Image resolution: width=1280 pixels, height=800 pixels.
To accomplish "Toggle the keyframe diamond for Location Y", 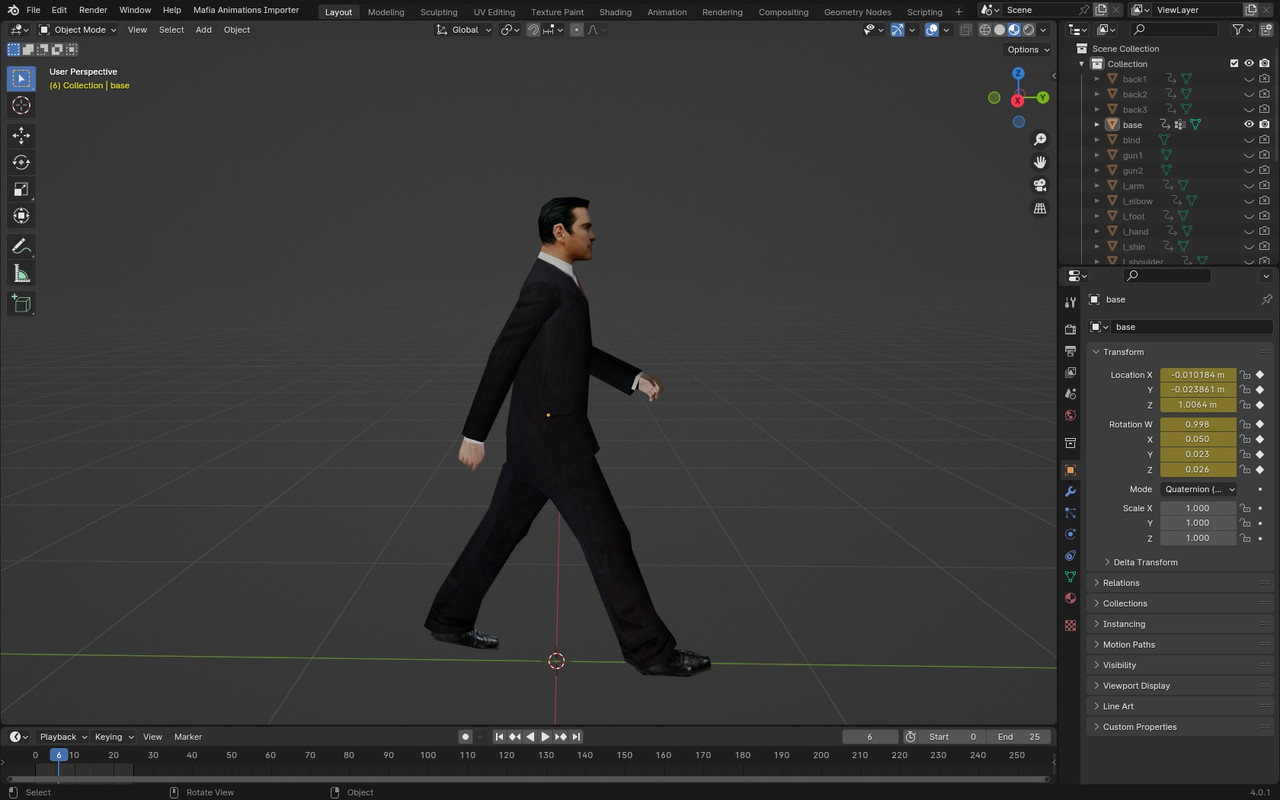I will tap(1260, 390).
